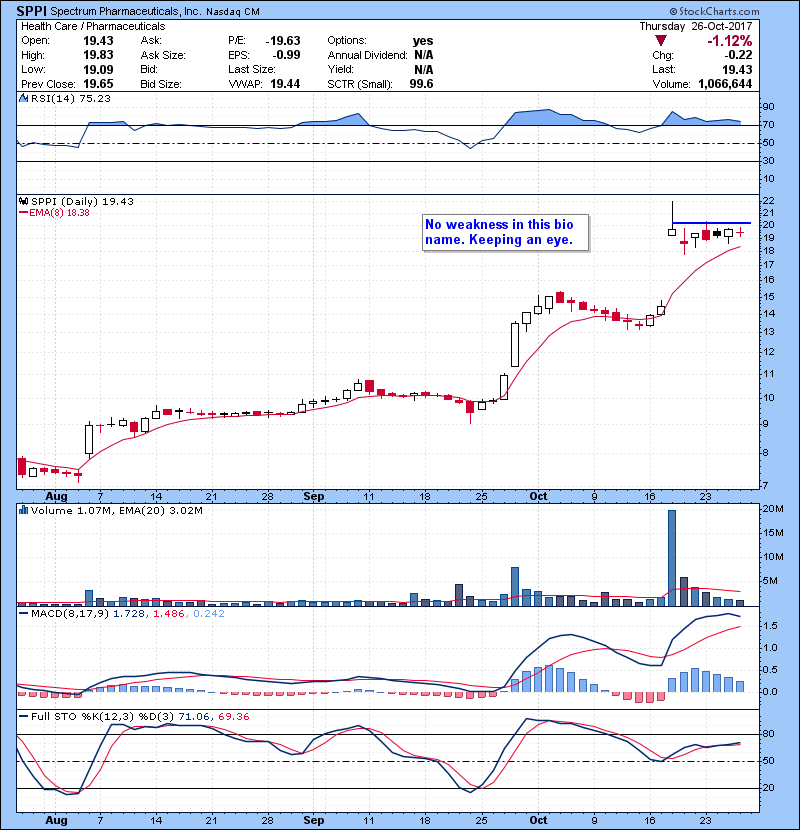
Task: Click the SCTR (Small) value 99.6
Action: click(x=421, y=84)
